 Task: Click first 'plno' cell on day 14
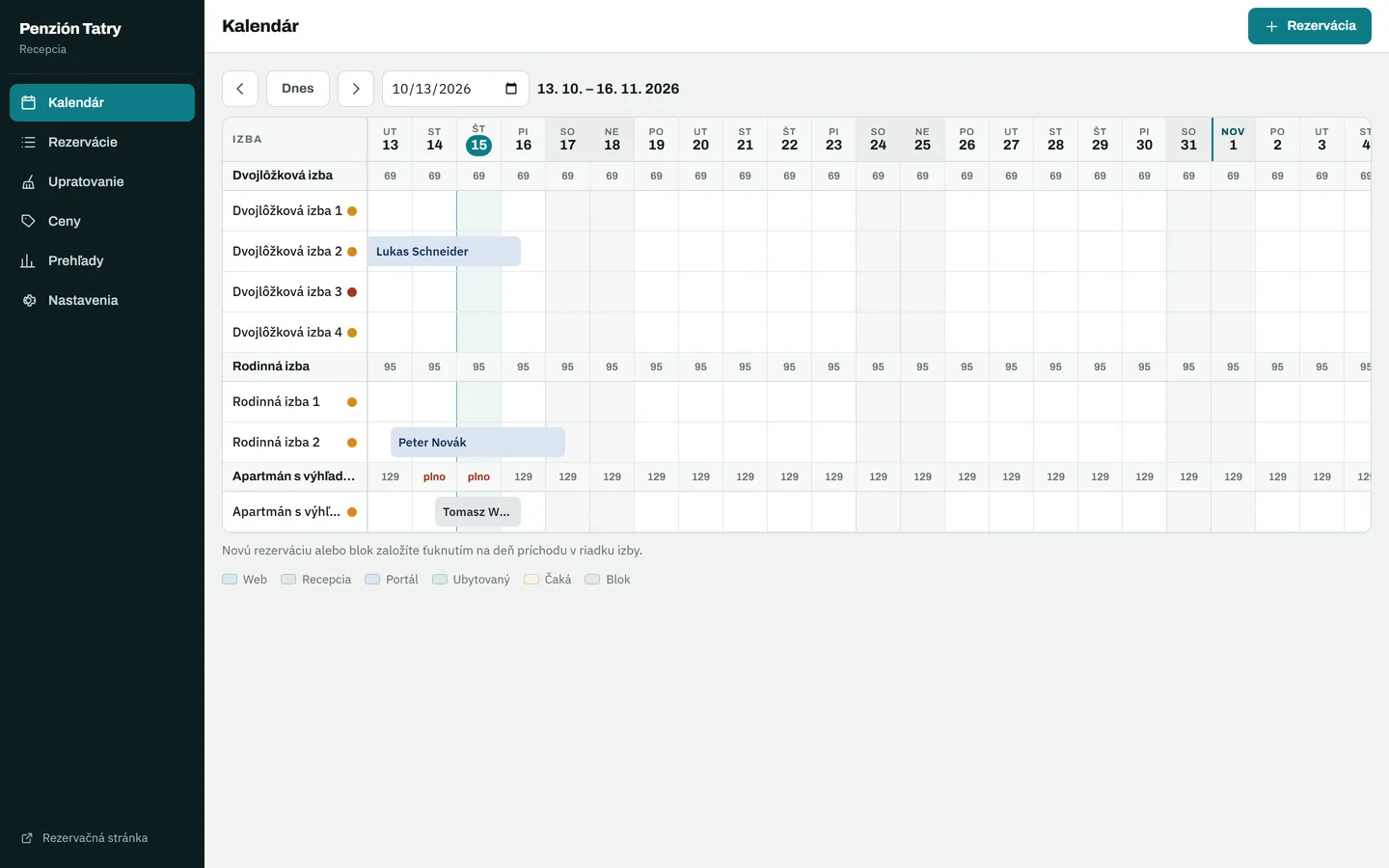click(x=435, y=477)
